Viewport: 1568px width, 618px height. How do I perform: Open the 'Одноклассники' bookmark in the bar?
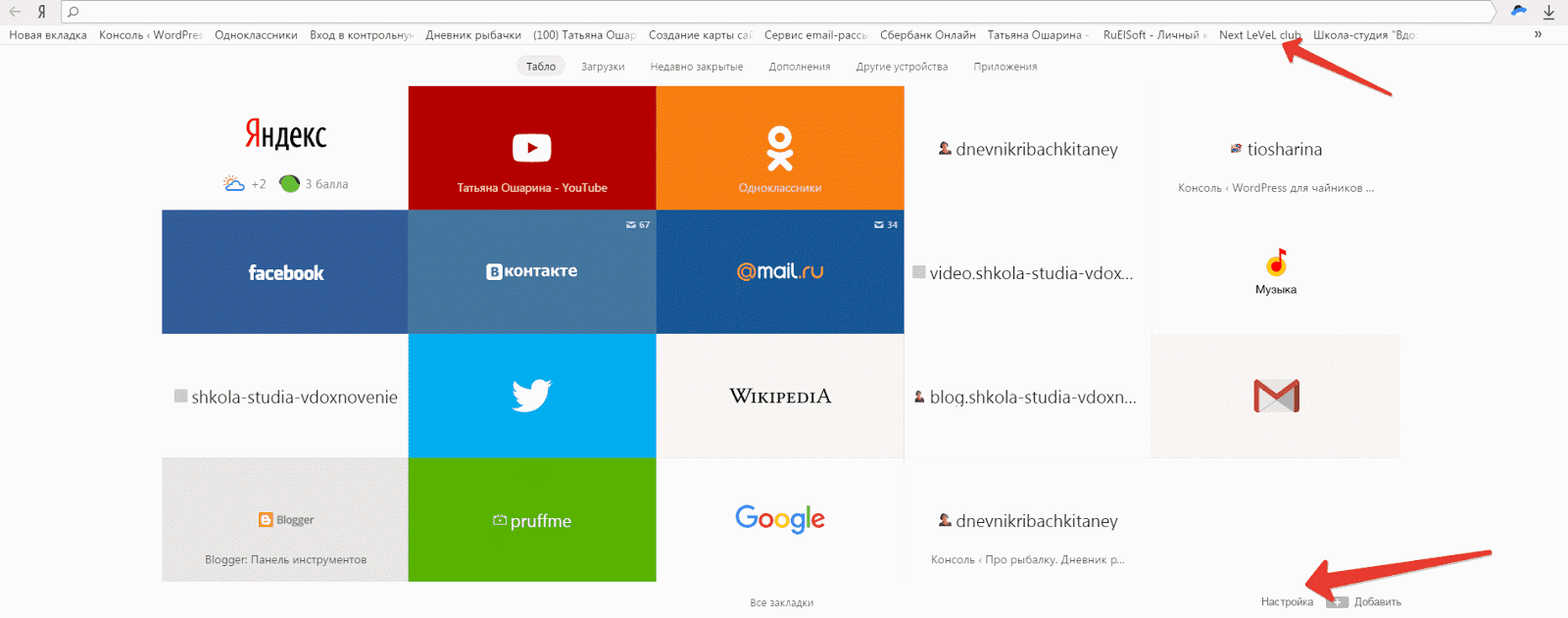(x=256, y=35)
